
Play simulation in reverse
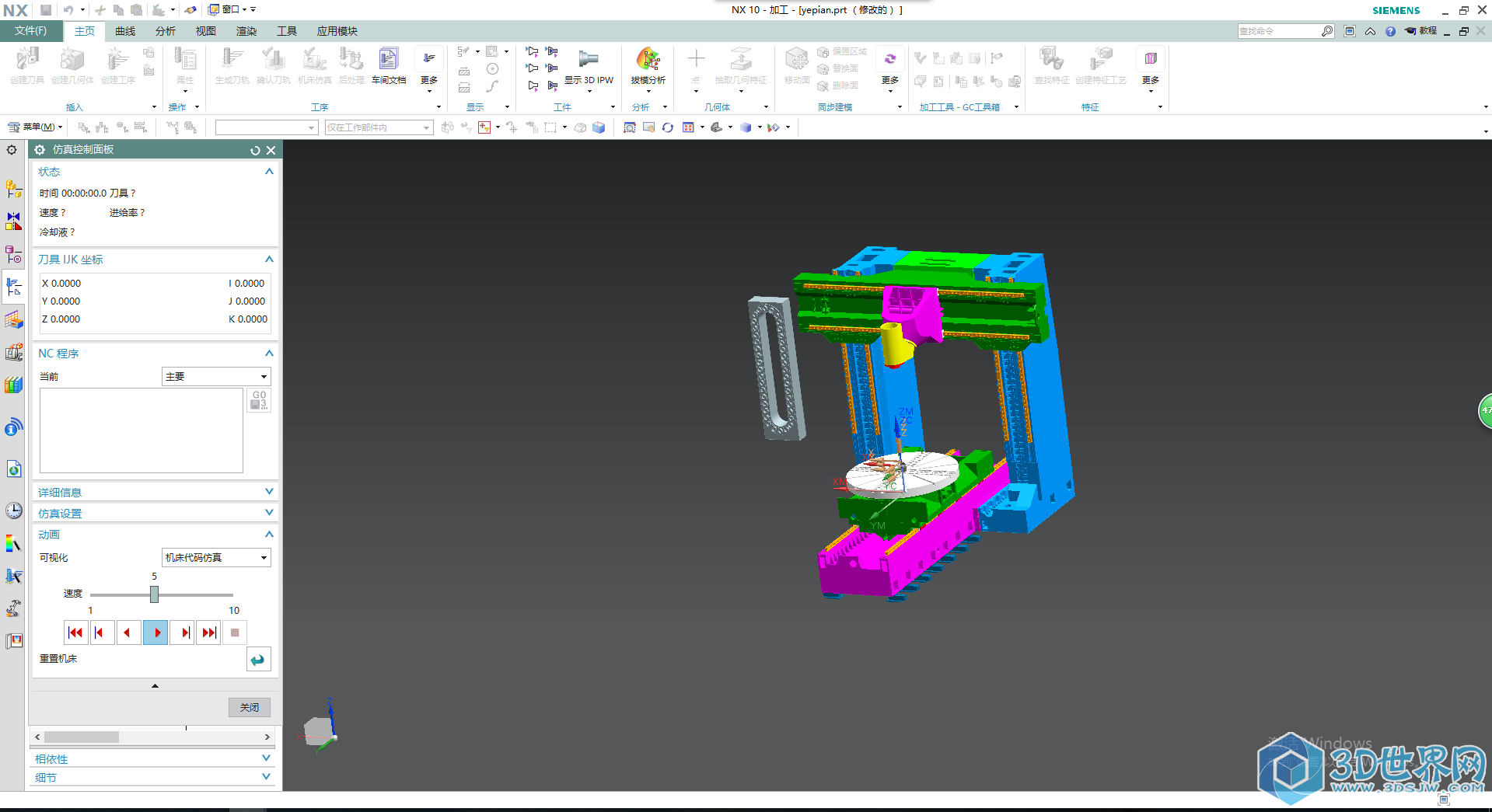click(128, 633)
